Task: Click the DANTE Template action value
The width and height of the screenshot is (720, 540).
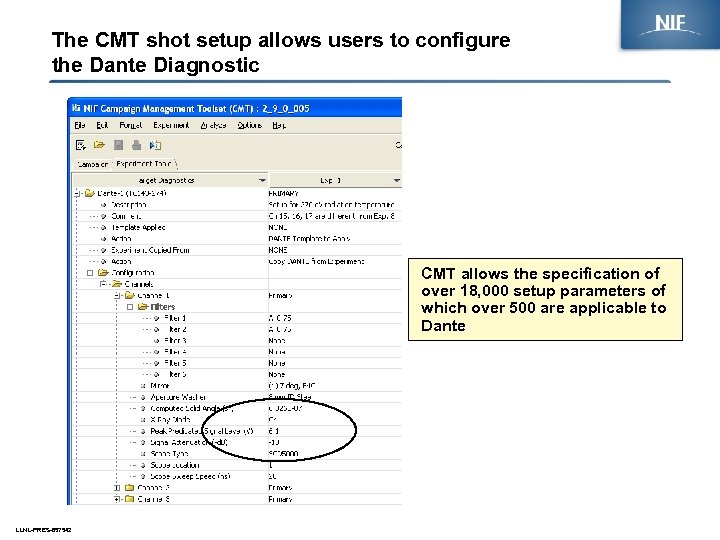Action: click(309, 239)
